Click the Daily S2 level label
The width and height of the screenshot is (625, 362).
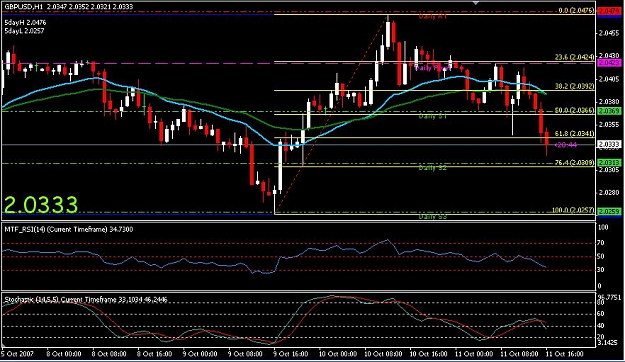pyautogui.click(x=432, y=168)
